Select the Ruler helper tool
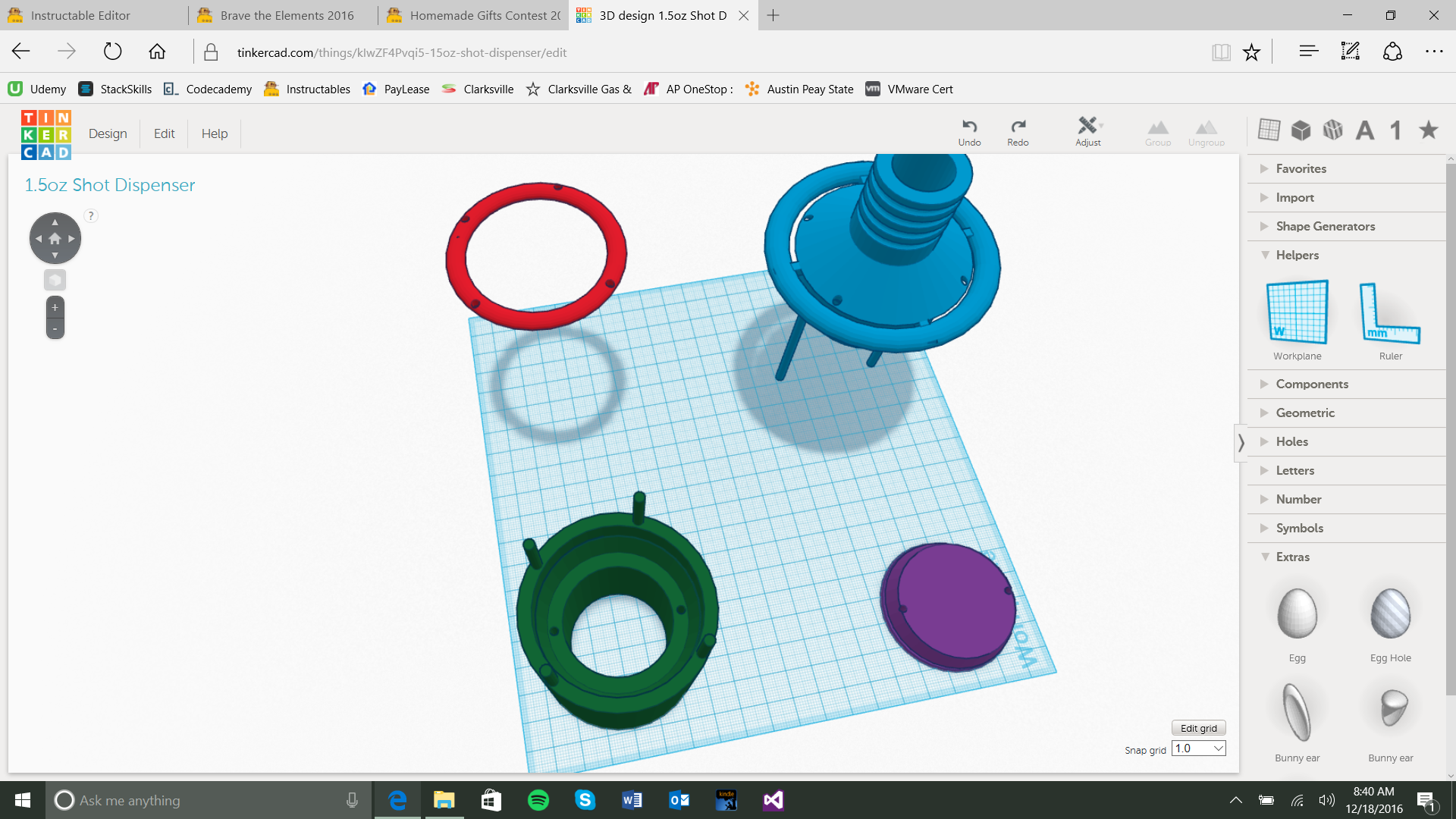The height and width of the screenshot is (819, 1456). click(1390, 312)
